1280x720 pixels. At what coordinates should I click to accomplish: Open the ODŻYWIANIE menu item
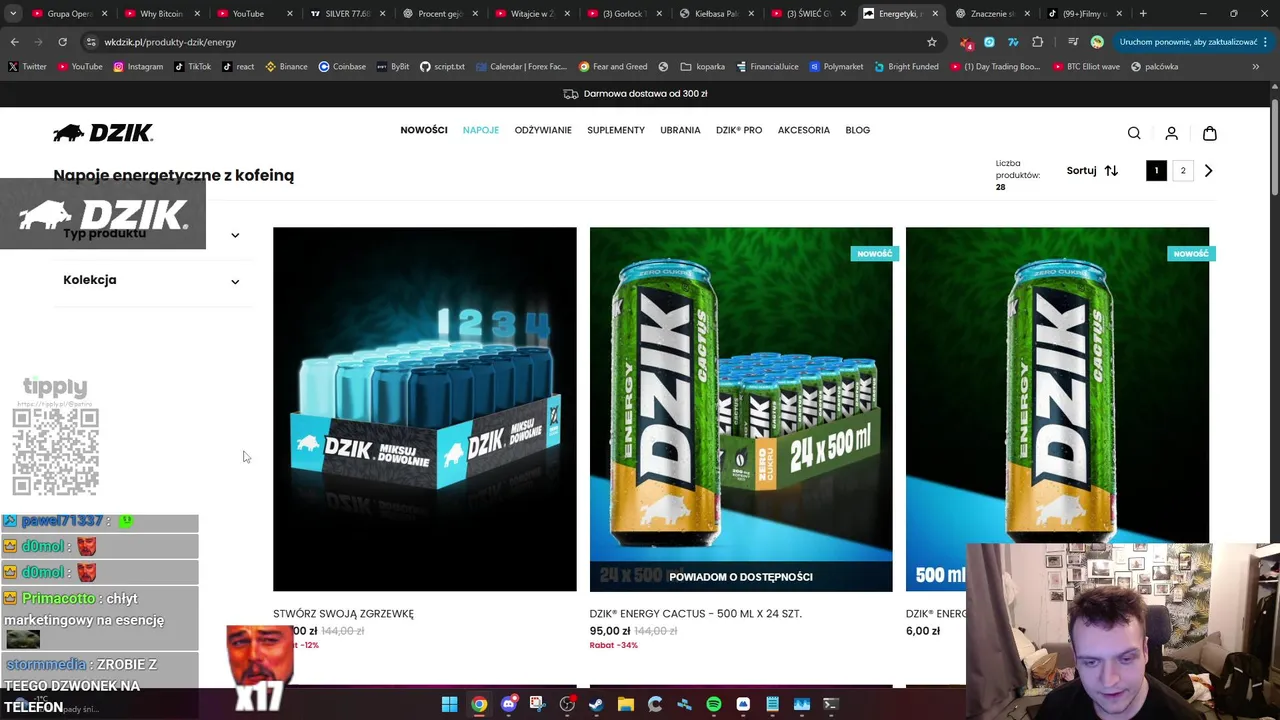point(543,130)
